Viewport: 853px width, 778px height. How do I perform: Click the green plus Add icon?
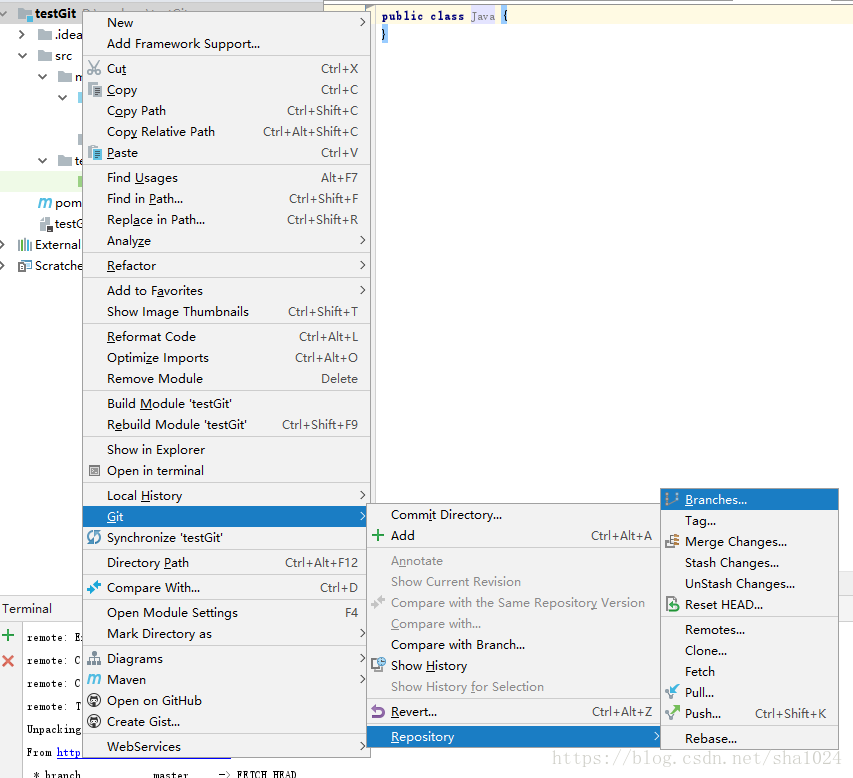(378, 535)
